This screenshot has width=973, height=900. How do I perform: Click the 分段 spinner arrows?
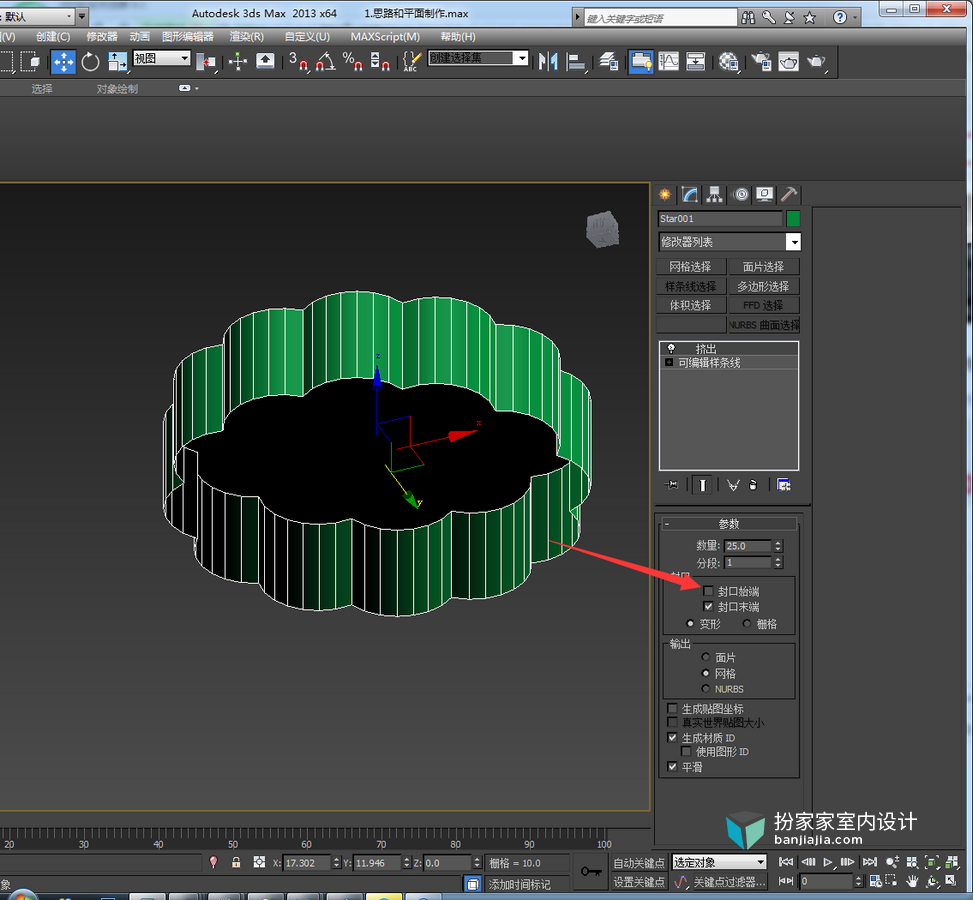point(778,562)
